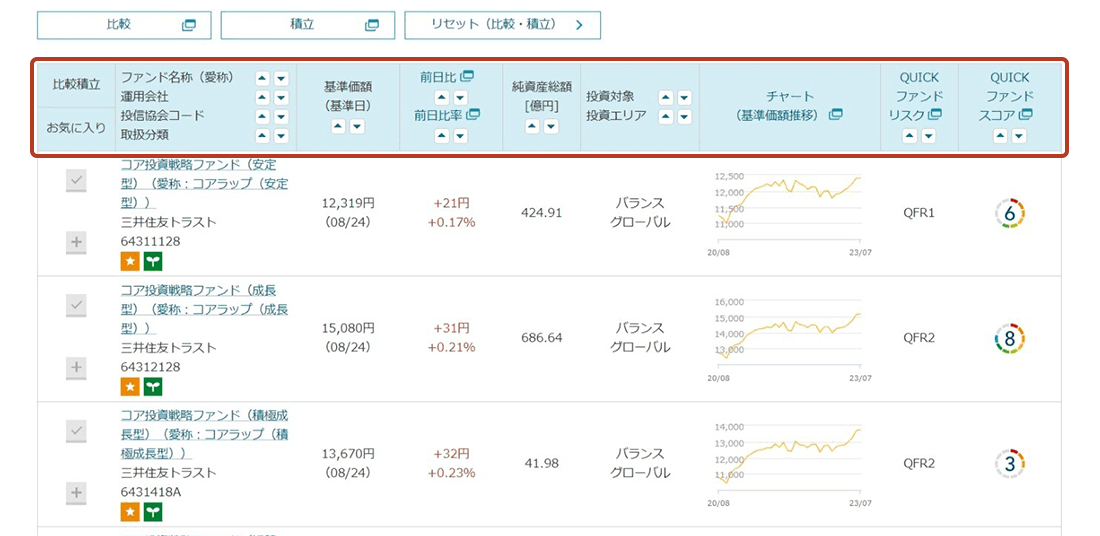Open the popup icon beside 前日比率
The image size is (1100, 536).
(473, 114)
